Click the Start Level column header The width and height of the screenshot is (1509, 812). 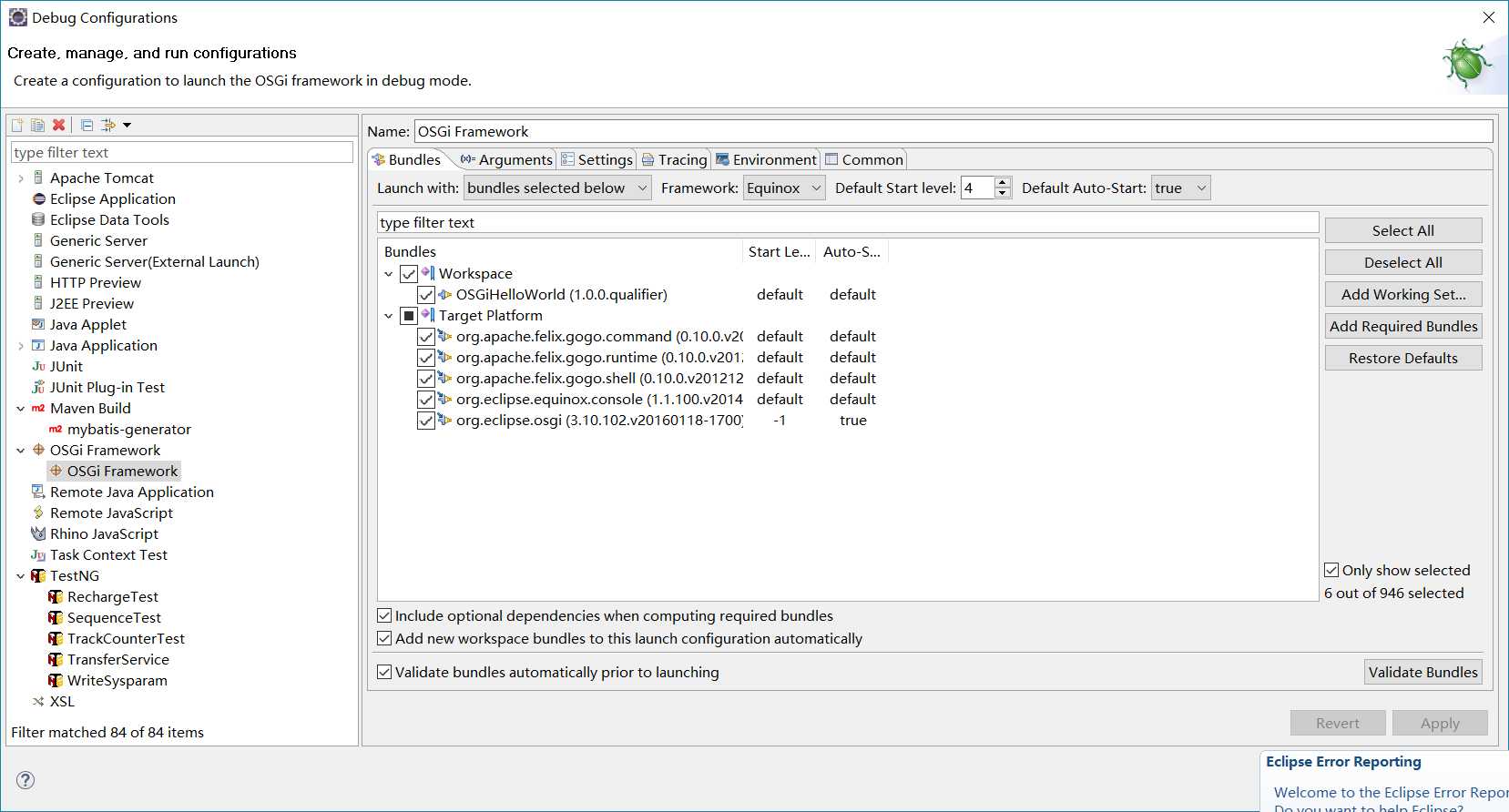click(x=780, y=251)
